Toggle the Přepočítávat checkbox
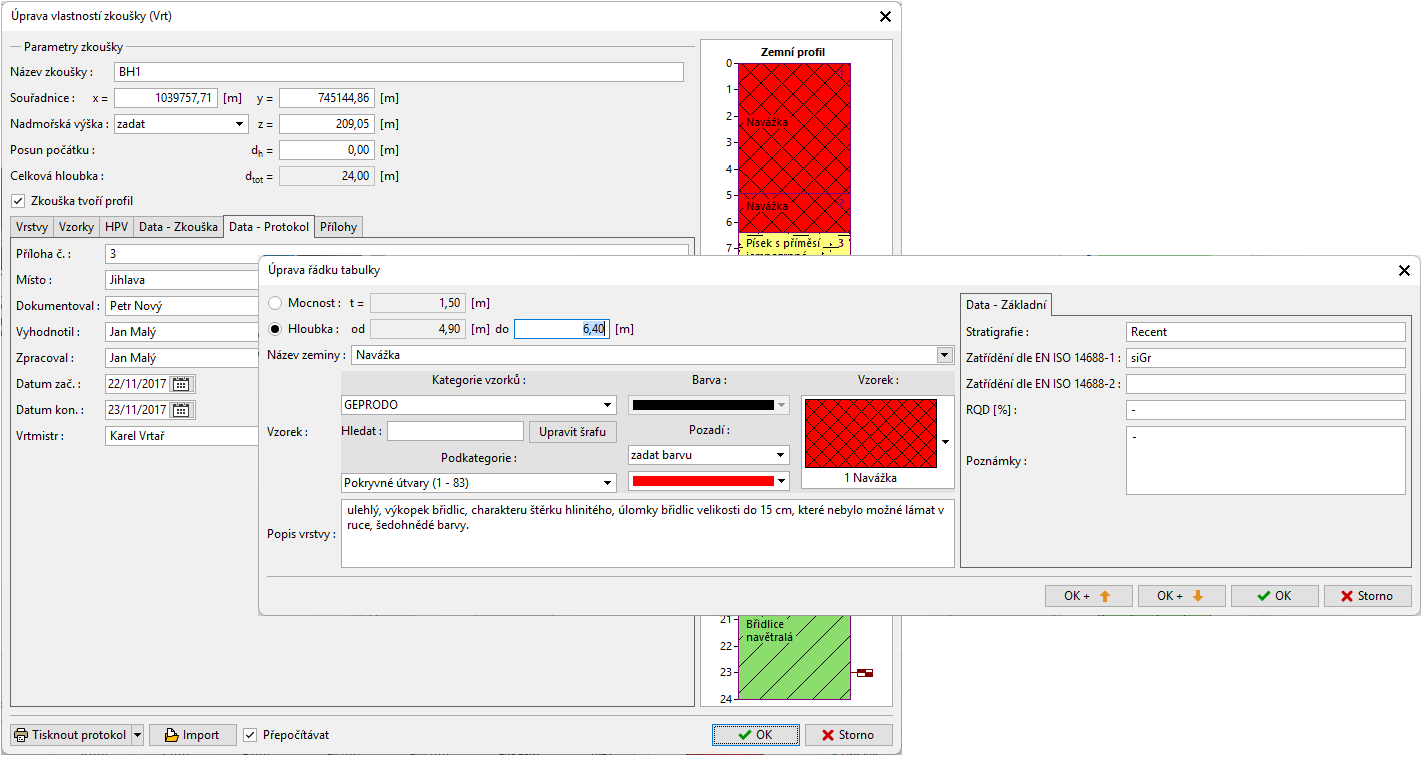 point(251,735)
